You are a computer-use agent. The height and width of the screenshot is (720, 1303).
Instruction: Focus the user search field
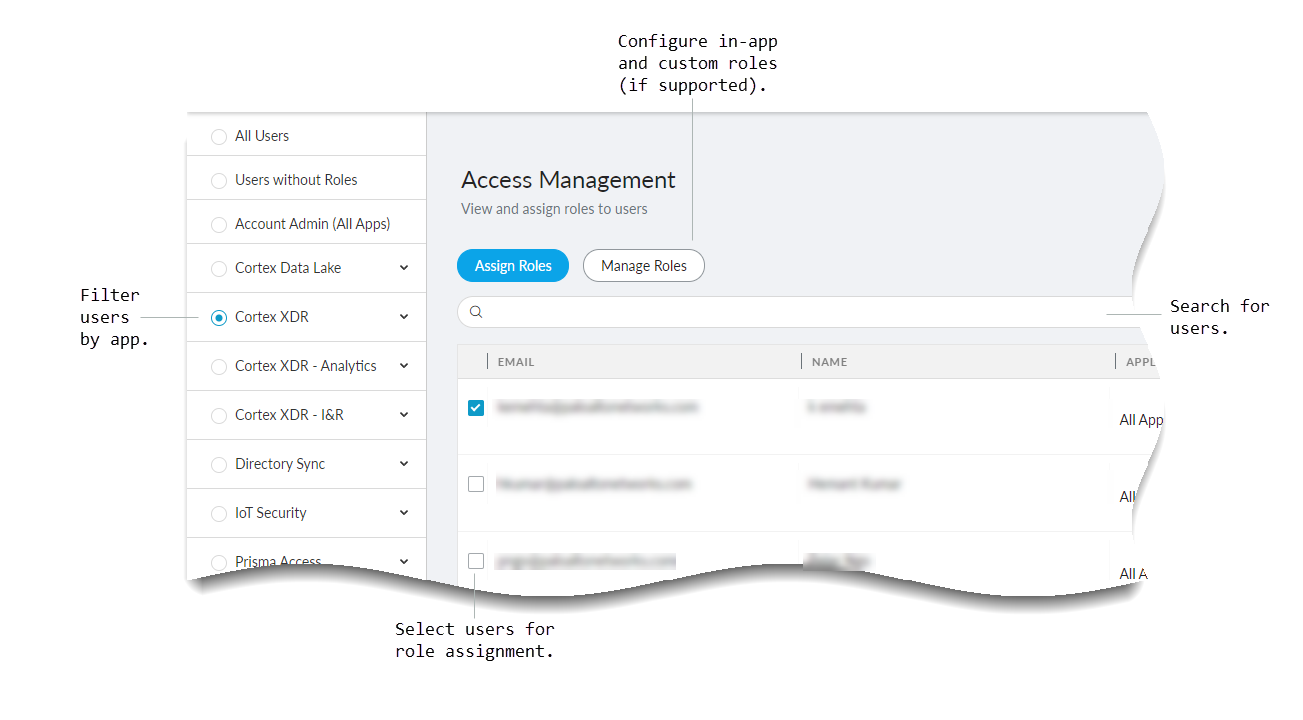pyautogui.click(x=800, y=312)
